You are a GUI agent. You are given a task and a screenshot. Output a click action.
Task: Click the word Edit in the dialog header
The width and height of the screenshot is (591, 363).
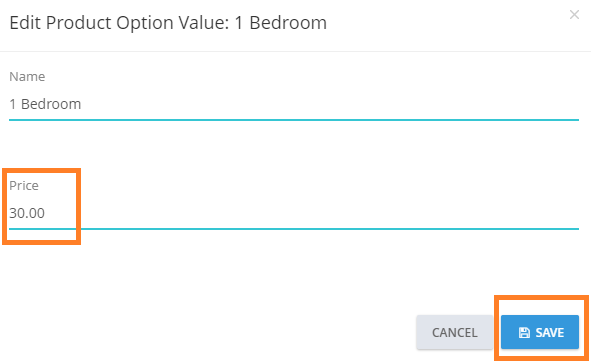tap(25, 23)
